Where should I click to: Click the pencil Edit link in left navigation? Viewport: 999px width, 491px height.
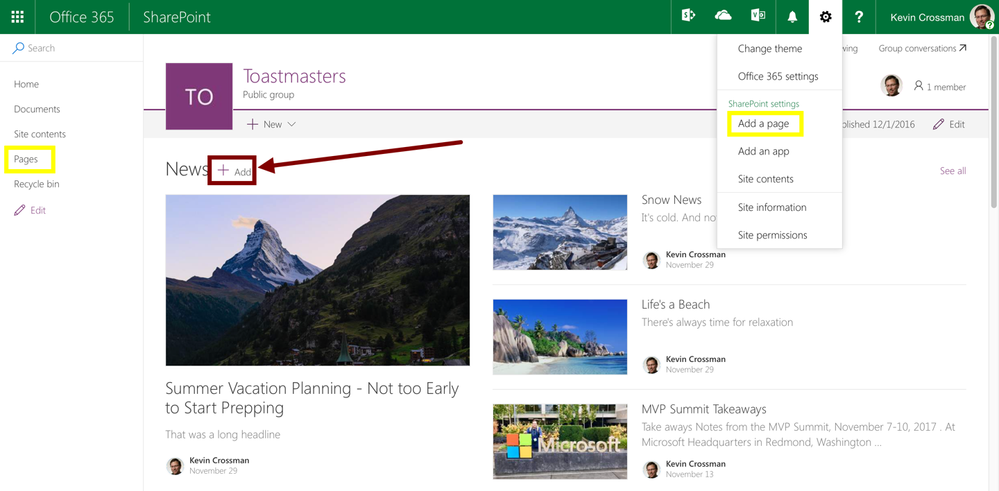coord(30,210)
